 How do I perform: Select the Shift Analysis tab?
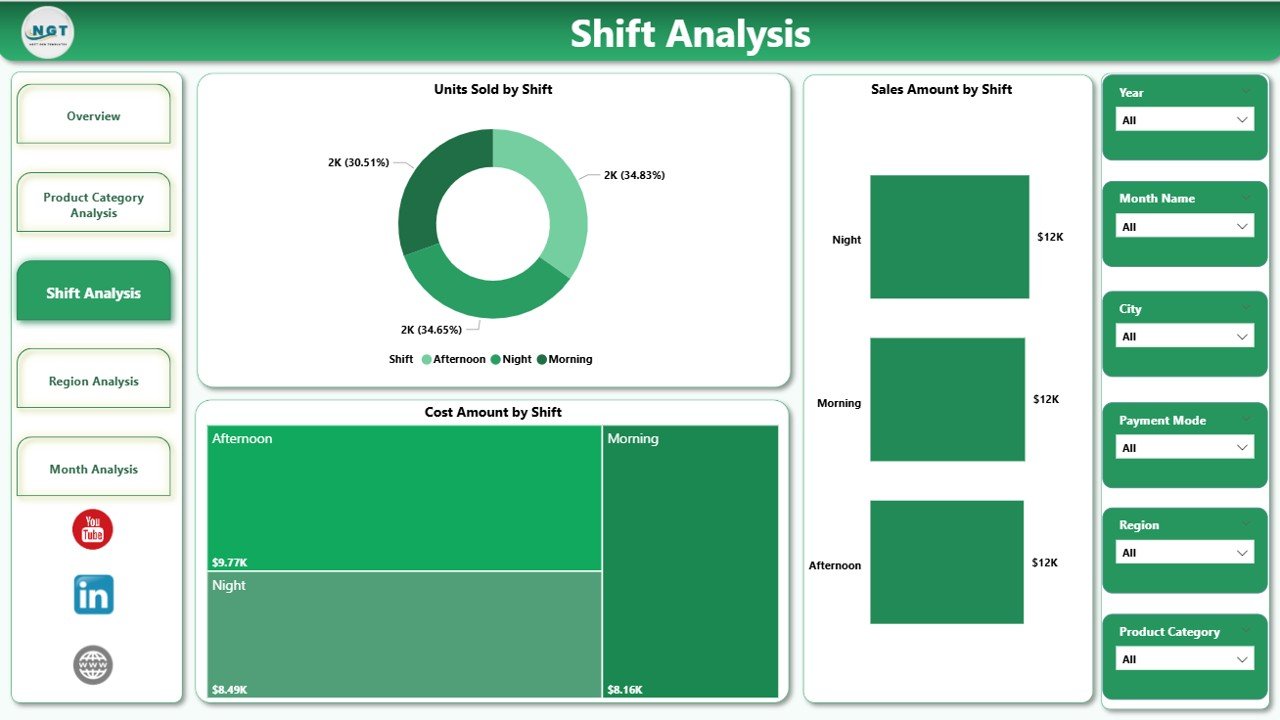pyautogui.click(x=93, y=290)
